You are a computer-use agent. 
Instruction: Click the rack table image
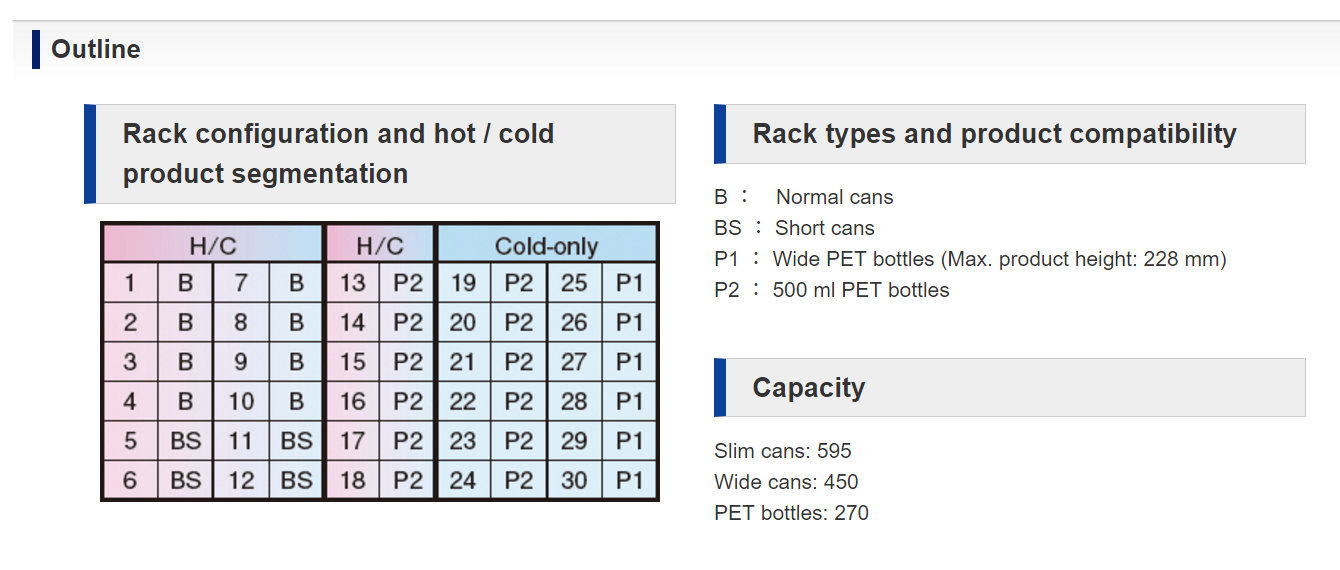pos(380,362)
